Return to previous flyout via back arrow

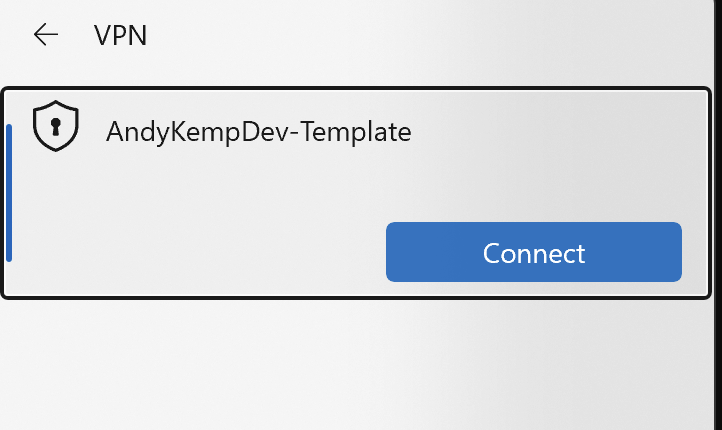(46, 35)
